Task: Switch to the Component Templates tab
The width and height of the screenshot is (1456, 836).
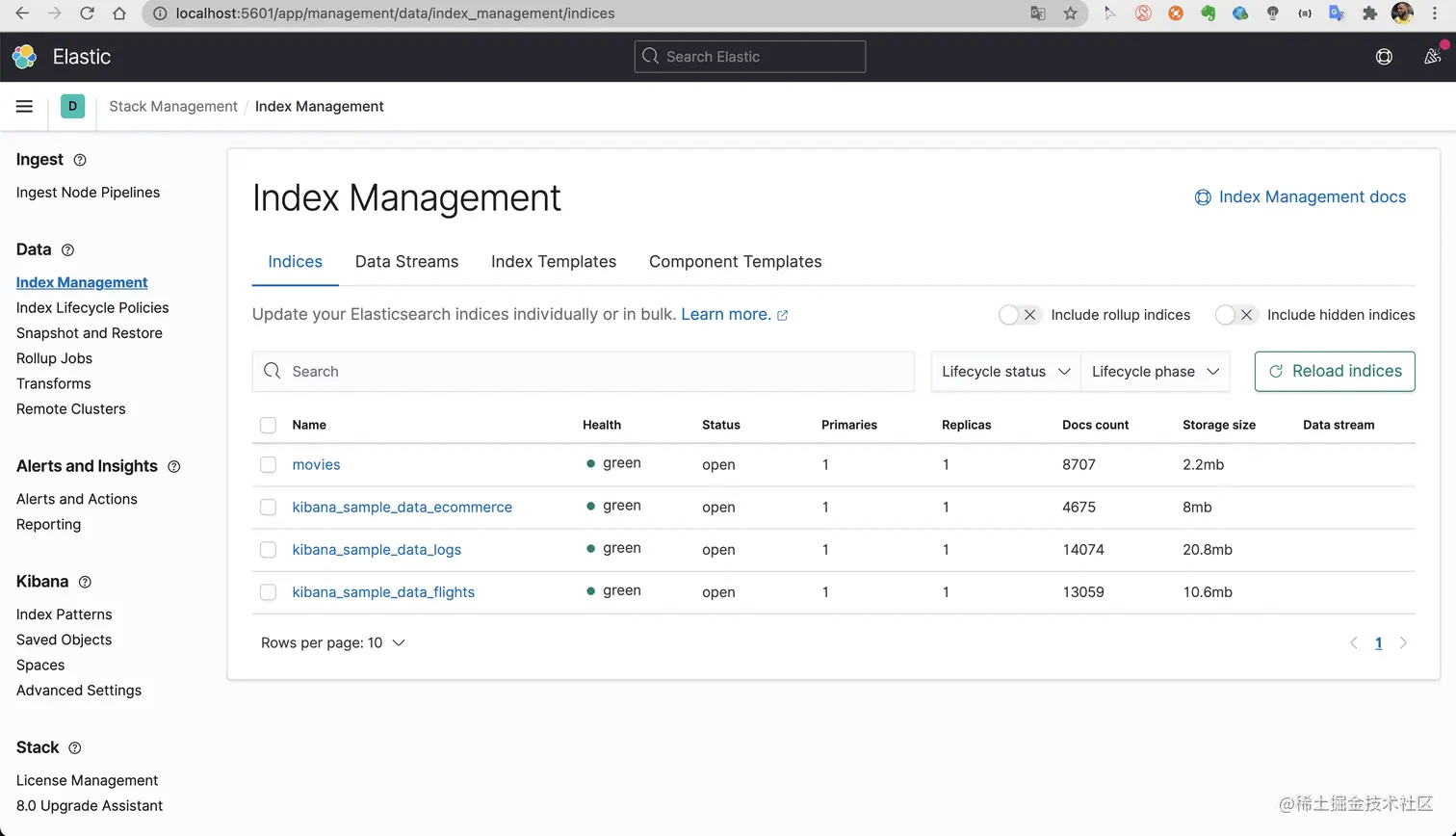Action: (736, 262)
